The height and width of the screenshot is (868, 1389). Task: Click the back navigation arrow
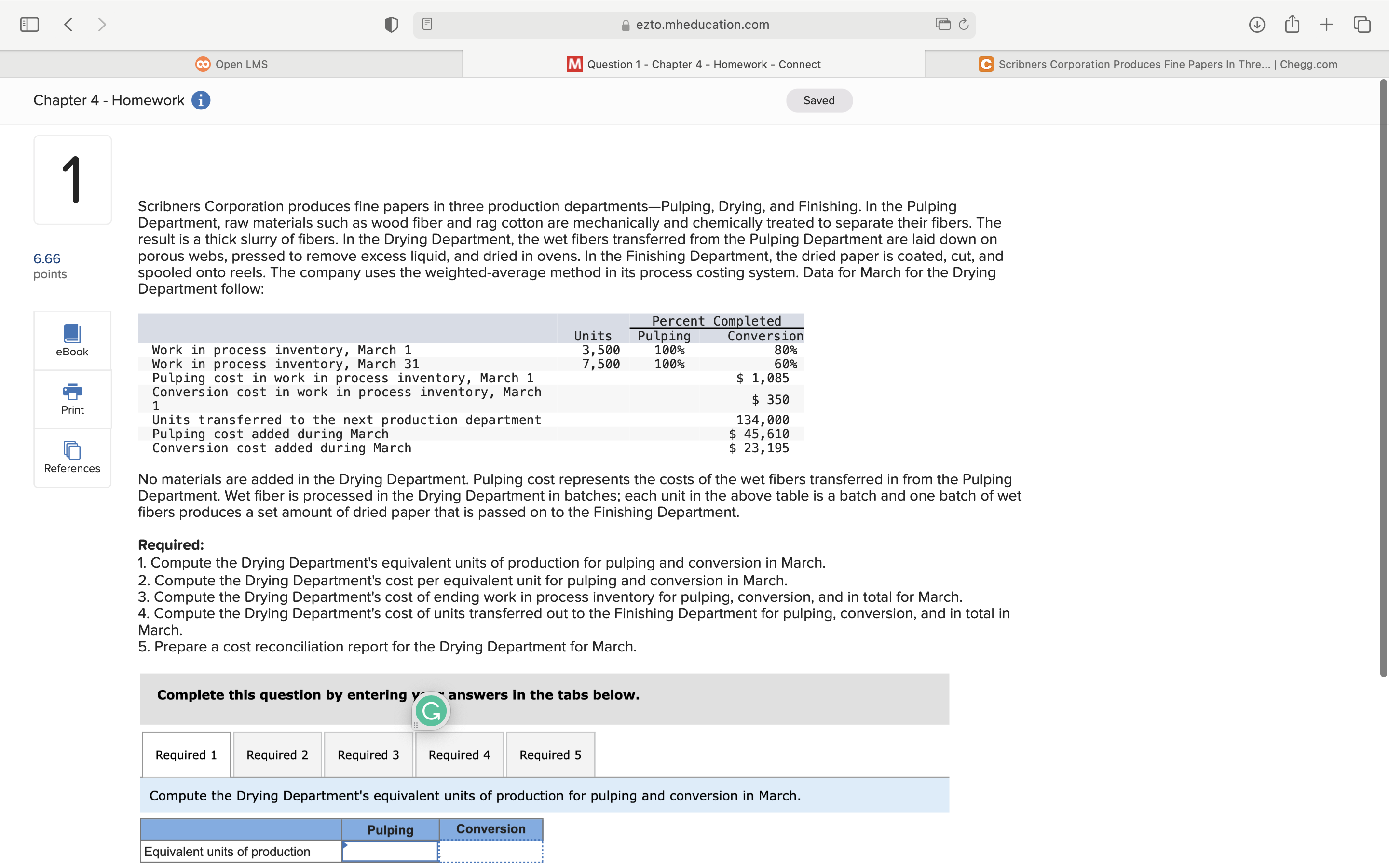(x=68, y=24)
